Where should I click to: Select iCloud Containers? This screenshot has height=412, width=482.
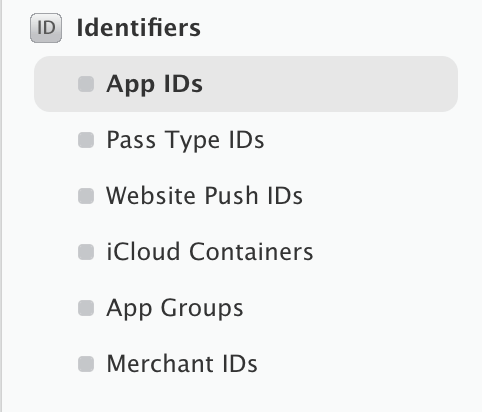point(210,252)
